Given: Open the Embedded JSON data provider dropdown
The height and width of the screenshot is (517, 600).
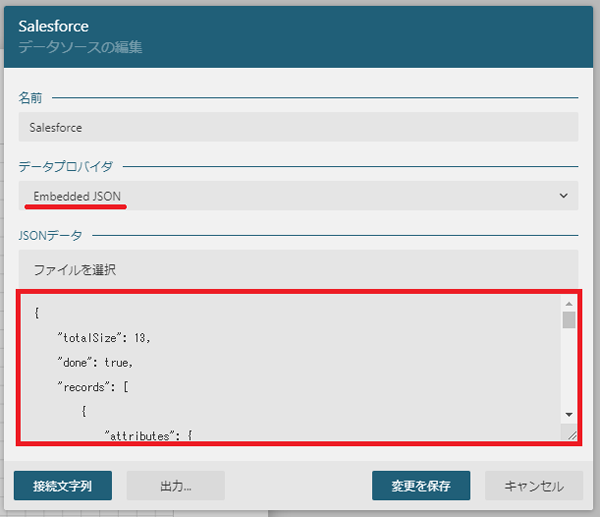Looking at the screenshot, I should point(298,196).
